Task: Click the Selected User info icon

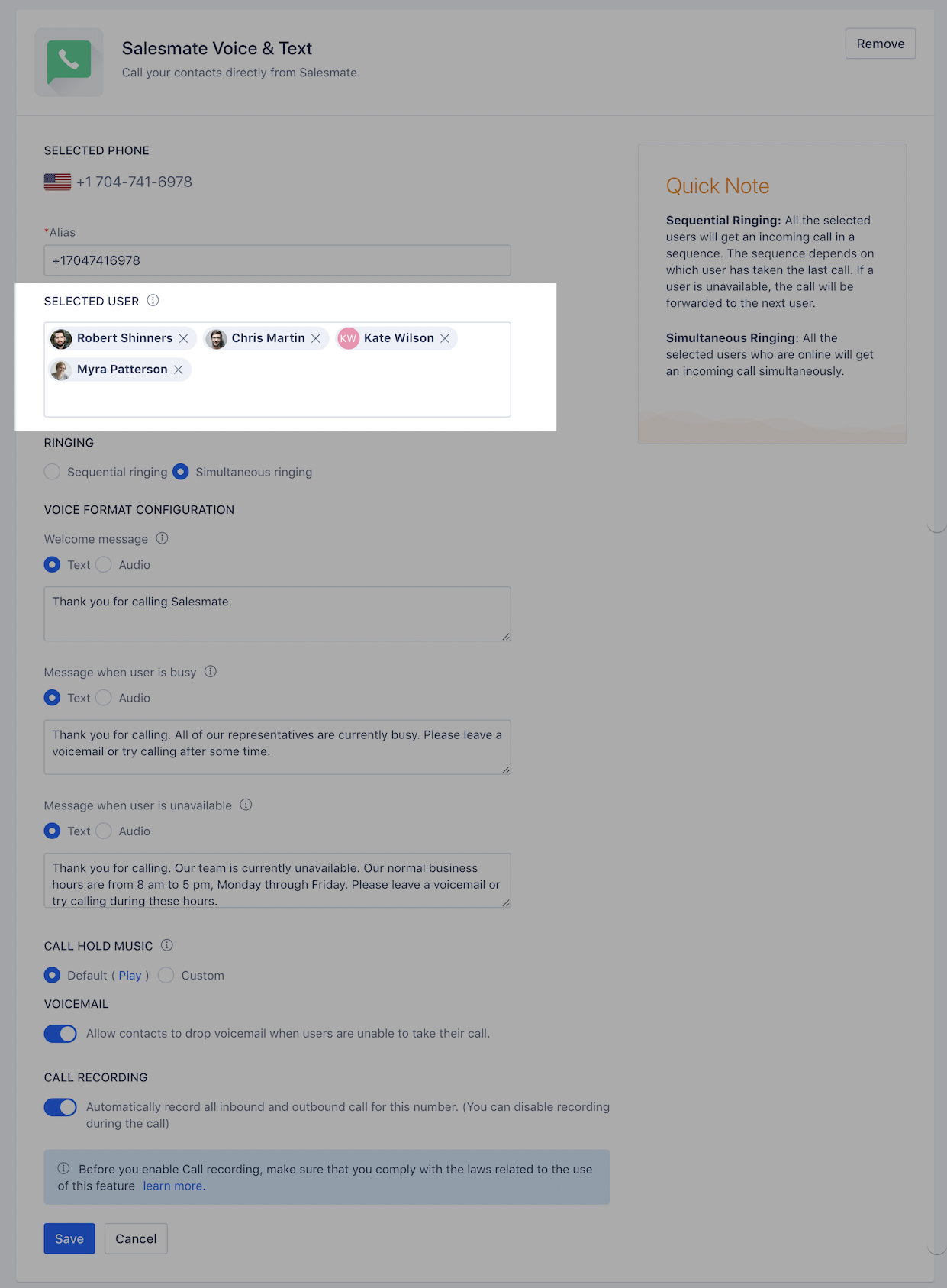Action: [x=153, y=300]
